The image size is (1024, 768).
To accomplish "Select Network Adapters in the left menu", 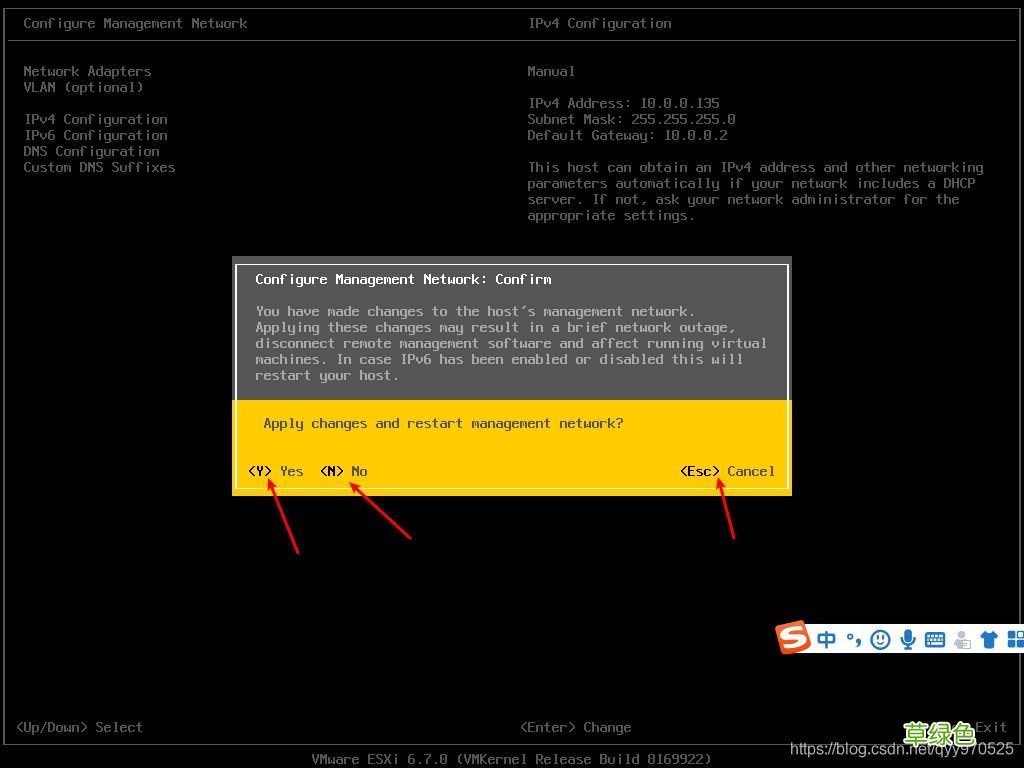I will pos(87,71).
